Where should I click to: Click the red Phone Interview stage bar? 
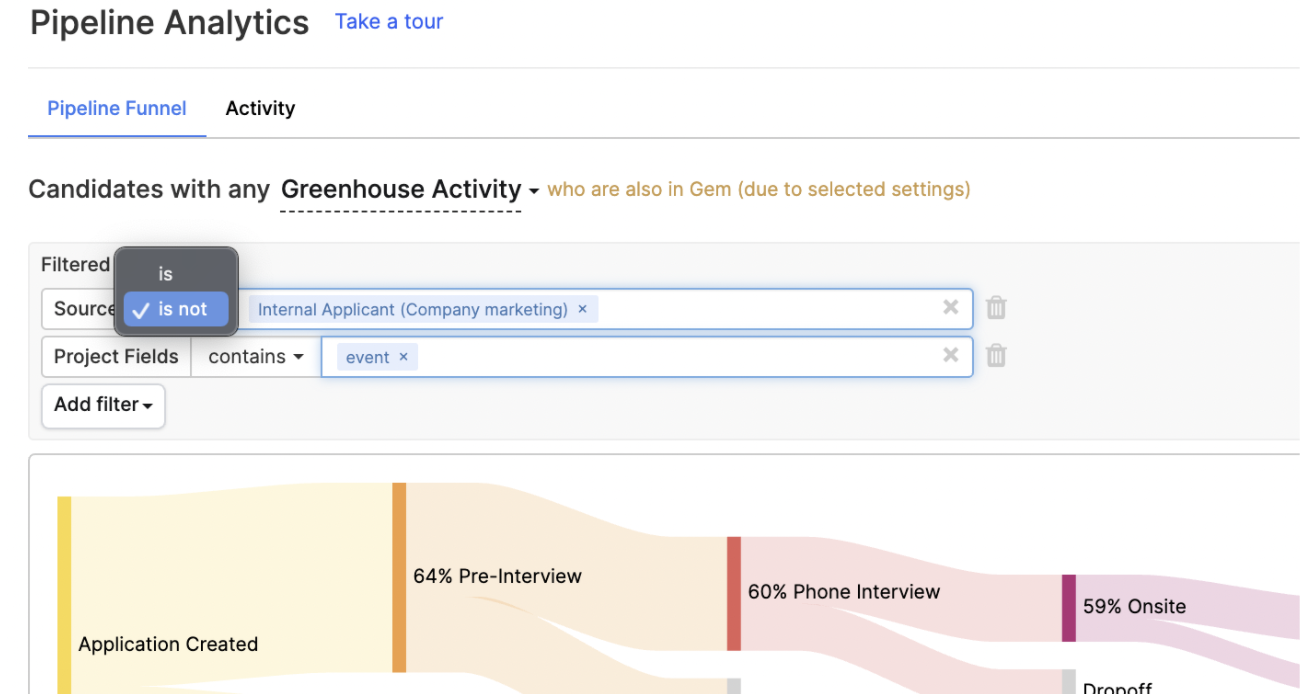click(x=734, y=594)
